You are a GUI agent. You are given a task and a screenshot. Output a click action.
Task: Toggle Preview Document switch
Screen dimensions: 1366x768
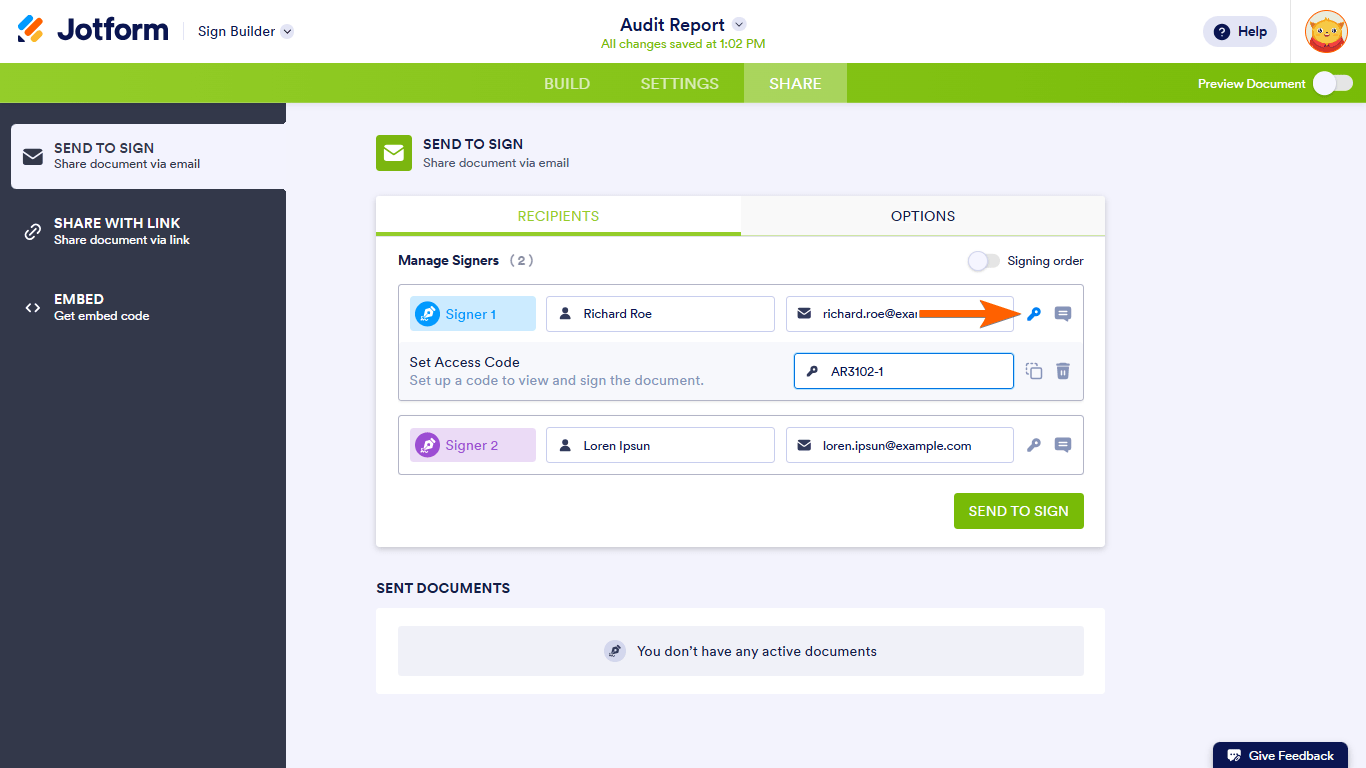coord(1333,83)
